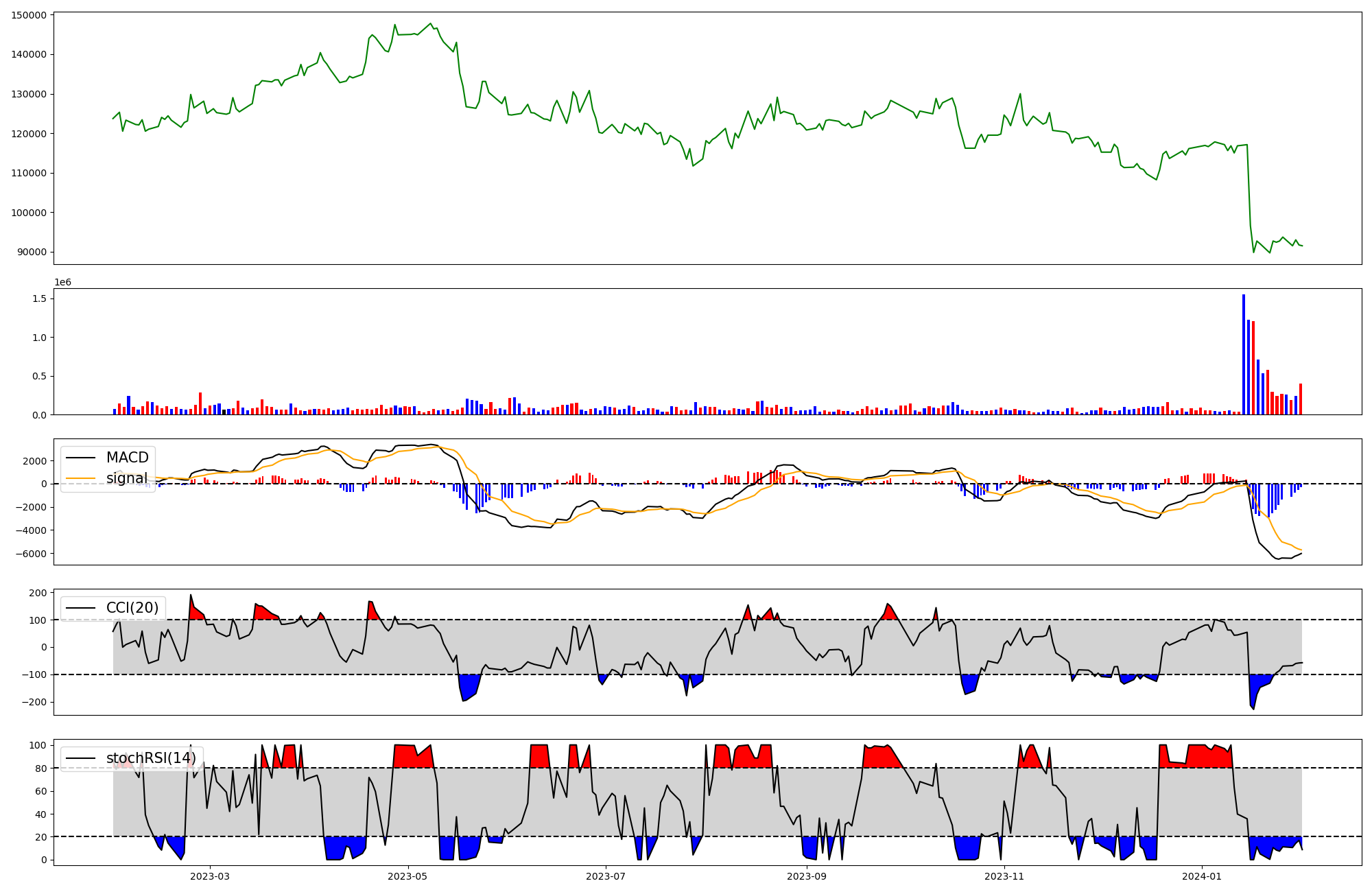Image resolution: width=1372 pixels, height=892 pixels.
Task: Click the 0.5 volume axis label
Action: (39, 377)
